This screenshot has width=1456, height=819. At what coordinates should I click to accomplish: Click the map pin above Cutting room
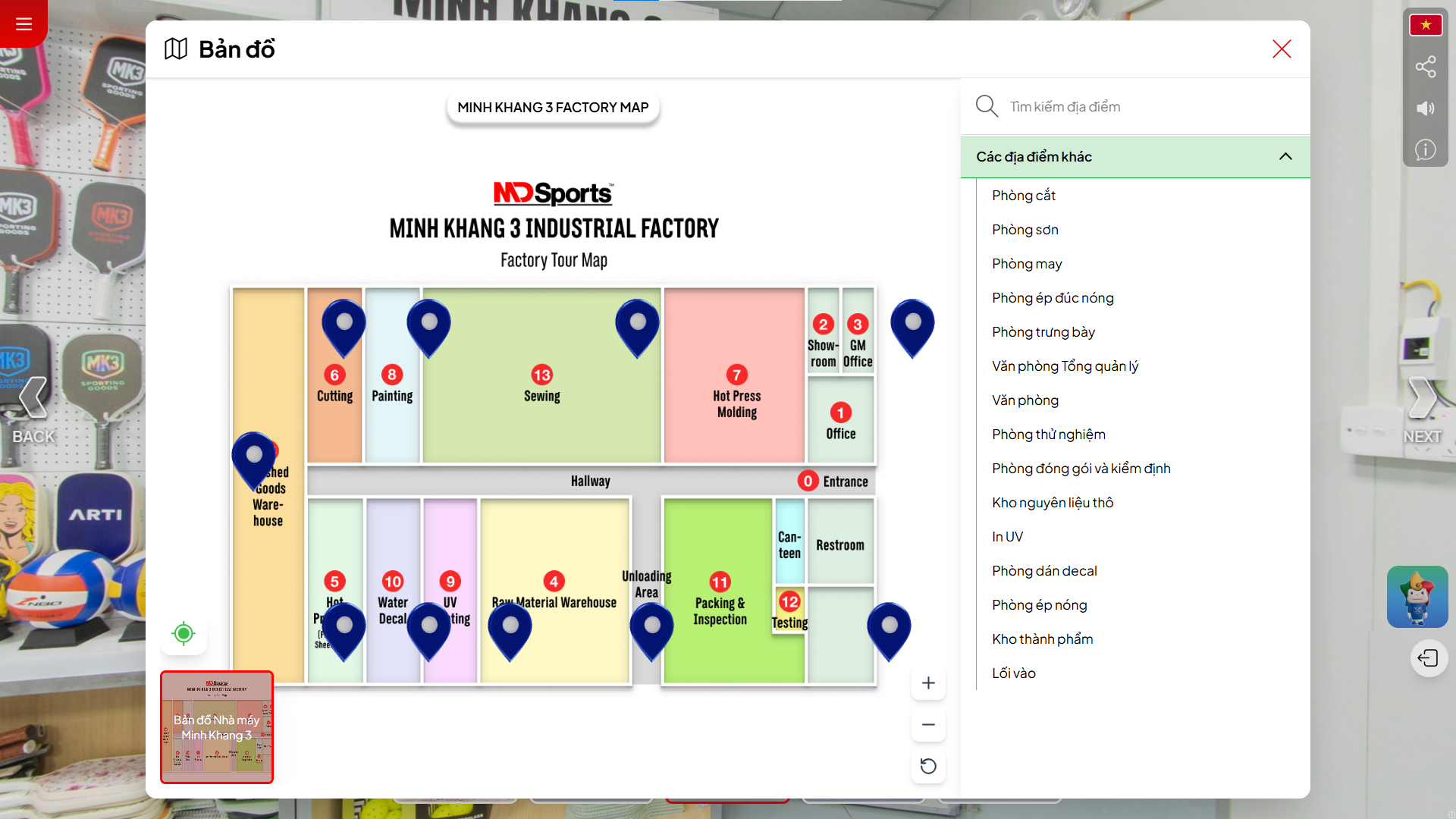(344, 327)
